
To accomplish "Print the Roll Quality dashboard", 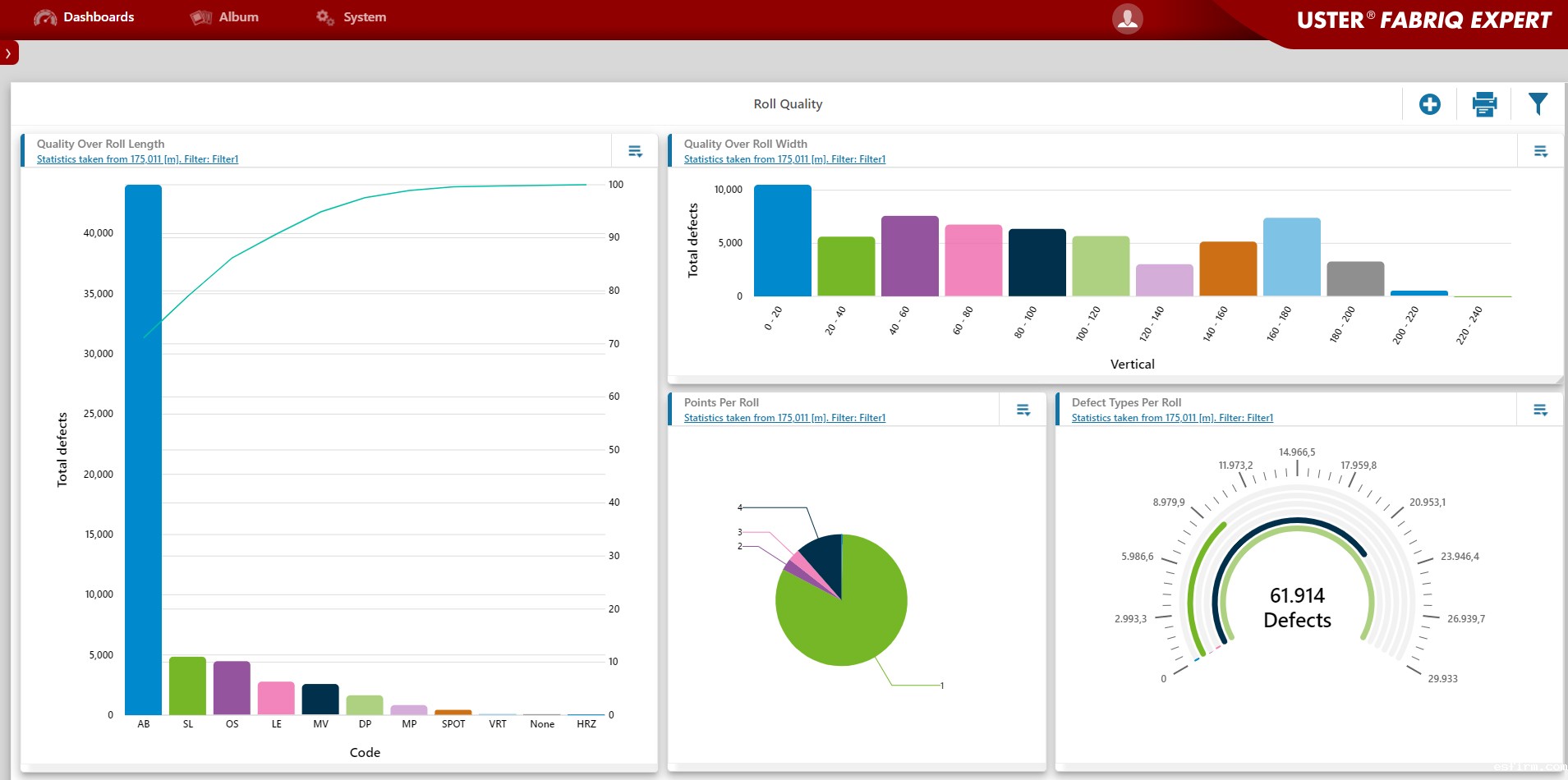I will (1483, 104).
